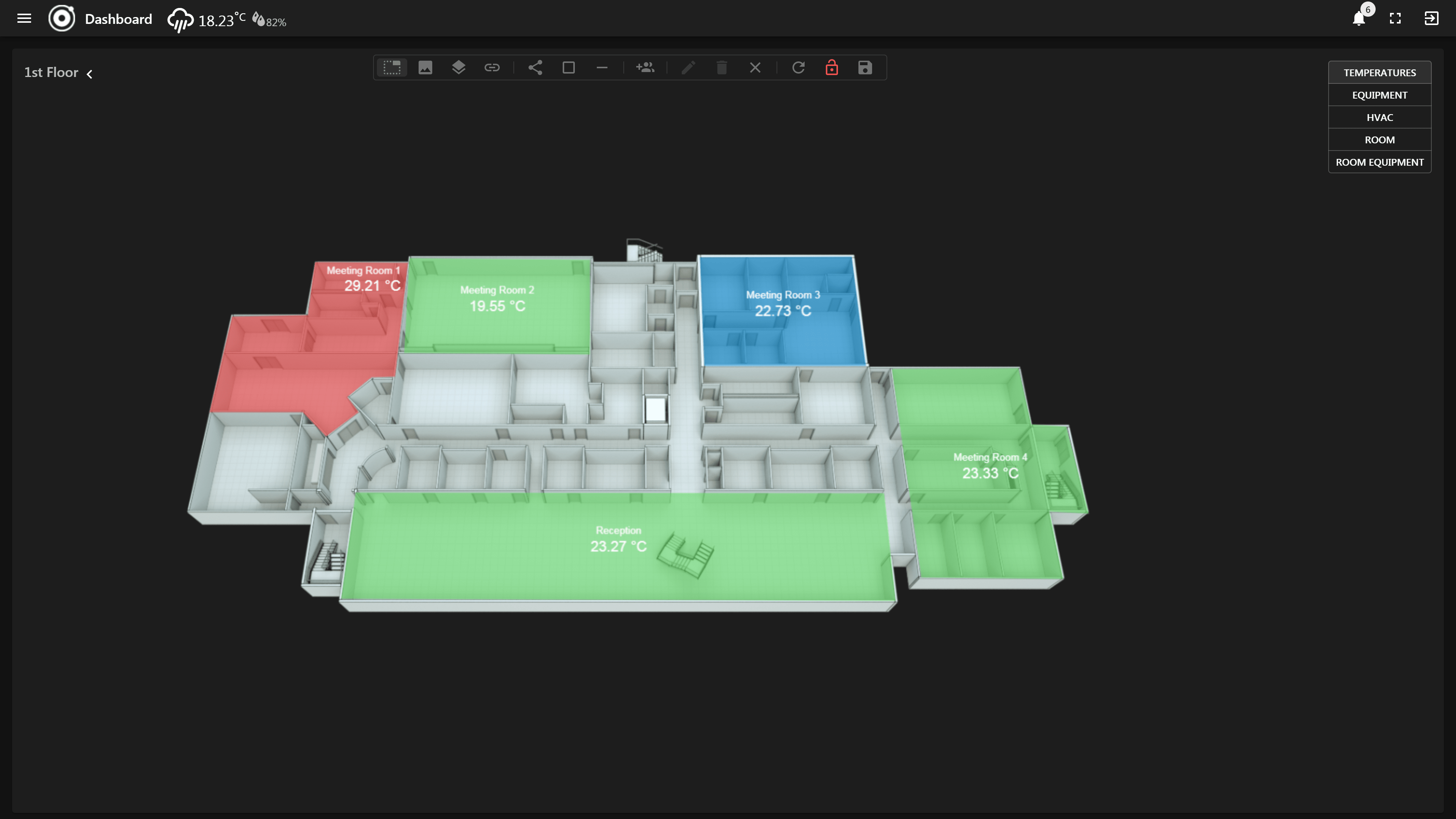Viewport: 1456px width, 819px height.
Task: Log out using the exit icon
Action: pyautogui.click(x=1431, y=19)
